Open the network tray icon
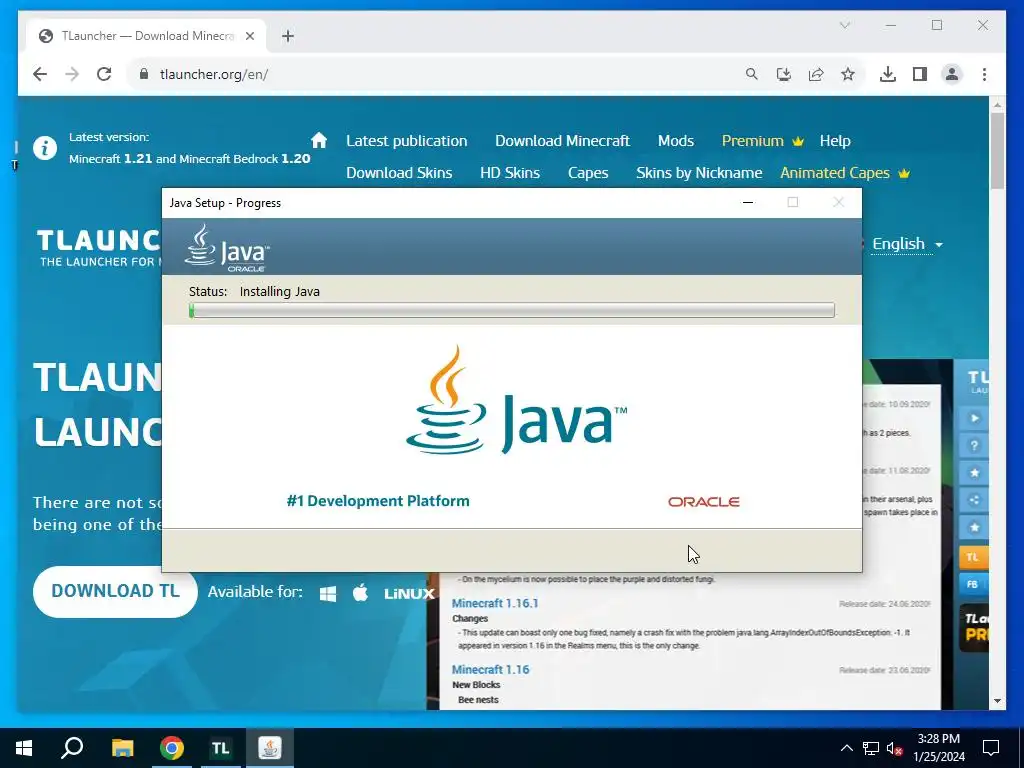Screen dimensions: 1024x768 point(871,748)
